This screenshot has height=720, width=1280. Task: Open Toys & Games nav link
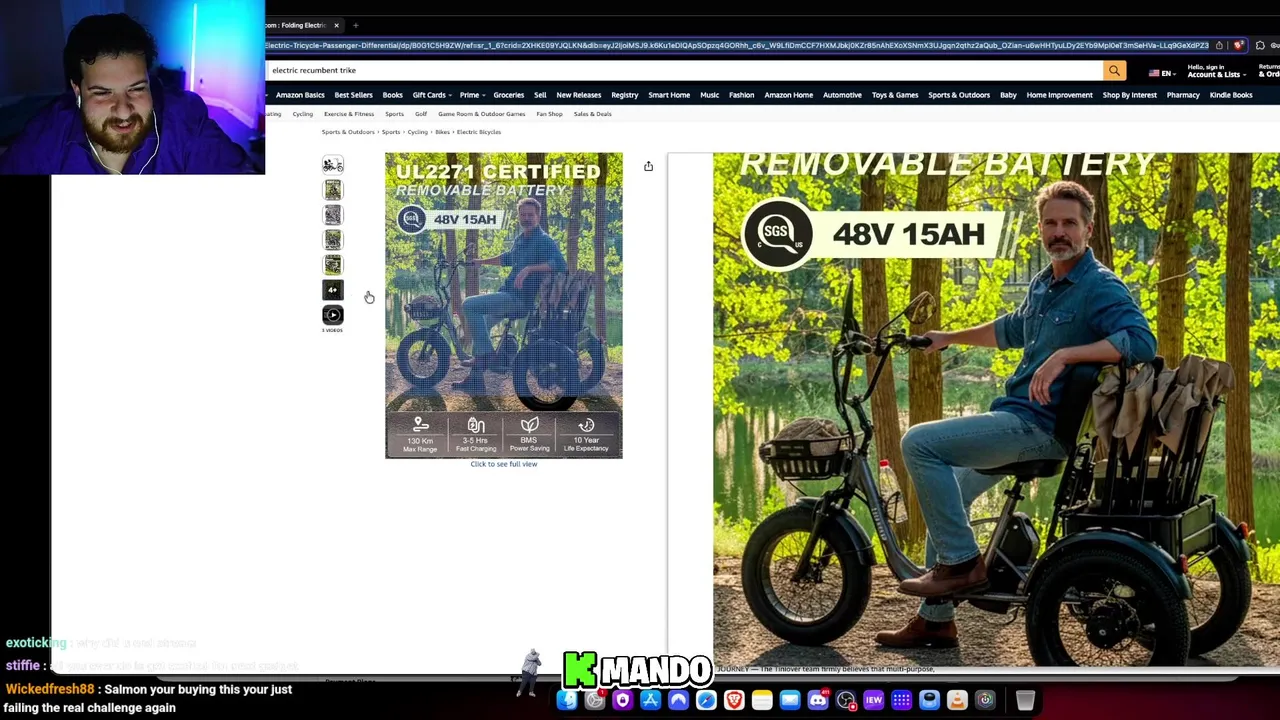[894, 95]
